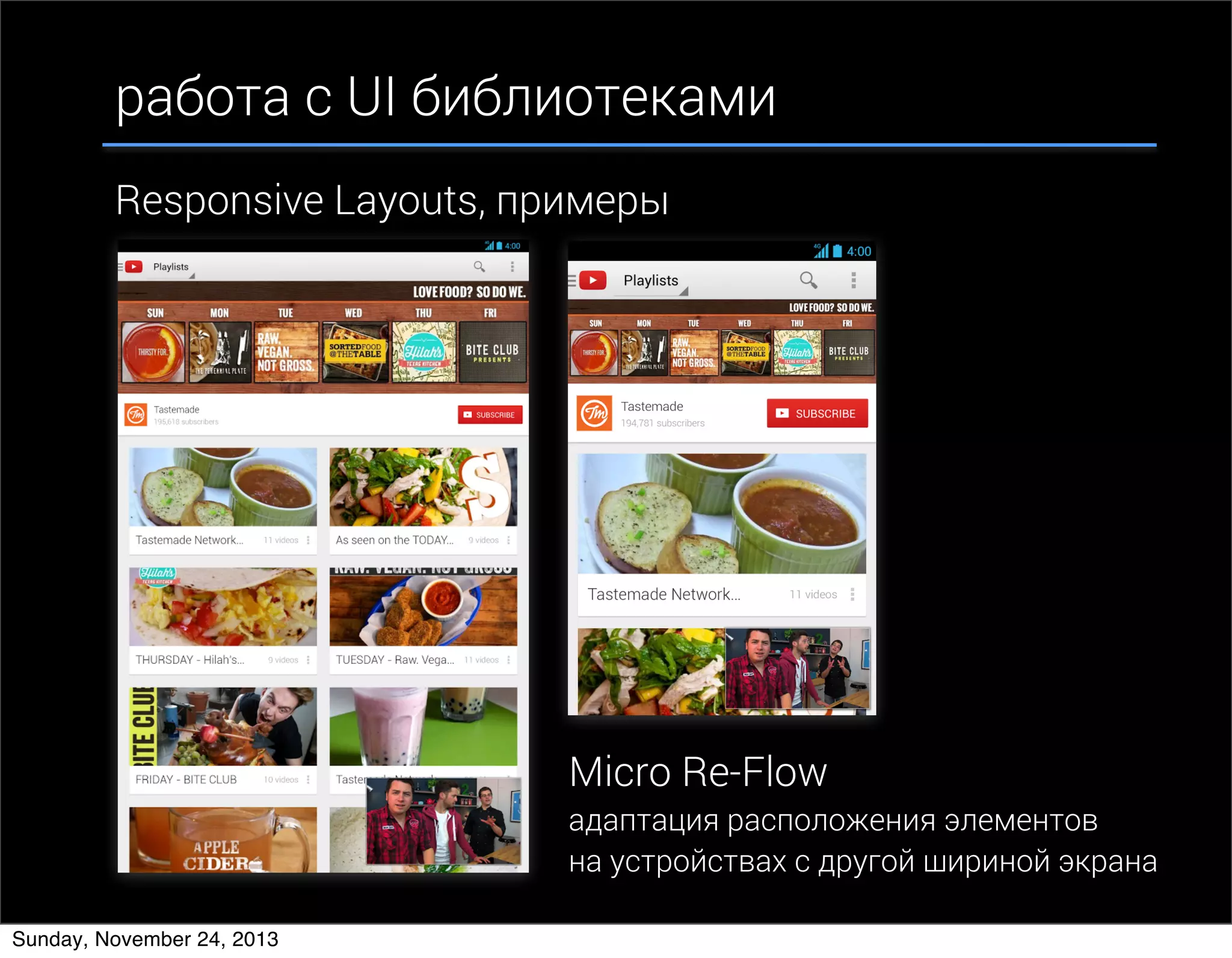Screen dimensions: 1232x958
Task: Click 'Tastemade Network...' title on the tablet card
Action: click(189, 540)
